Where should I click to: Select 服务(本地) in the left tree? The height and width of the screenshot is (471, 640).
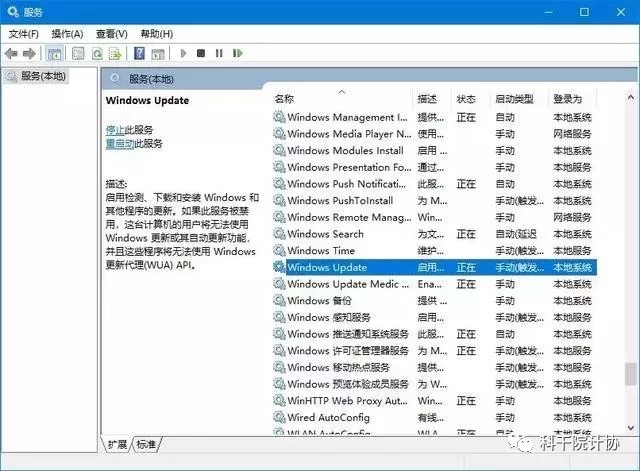(43, 76)
